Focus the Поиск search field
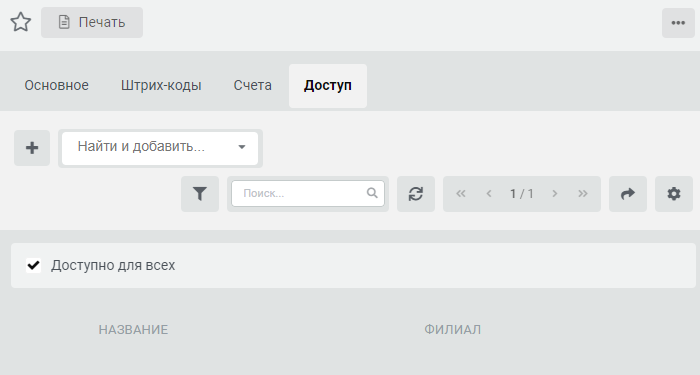Viewport: 700px width, 375px height. [308, 193]
